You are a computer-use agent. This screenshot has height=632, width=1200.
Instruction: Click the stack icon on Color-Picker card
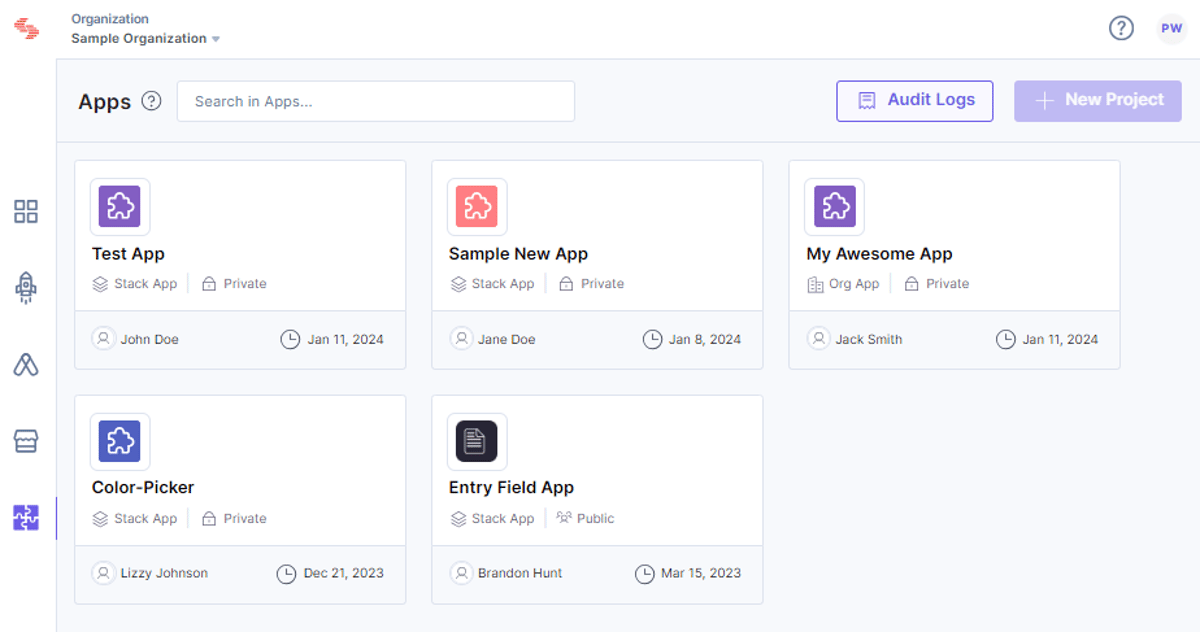click(100, 518)
